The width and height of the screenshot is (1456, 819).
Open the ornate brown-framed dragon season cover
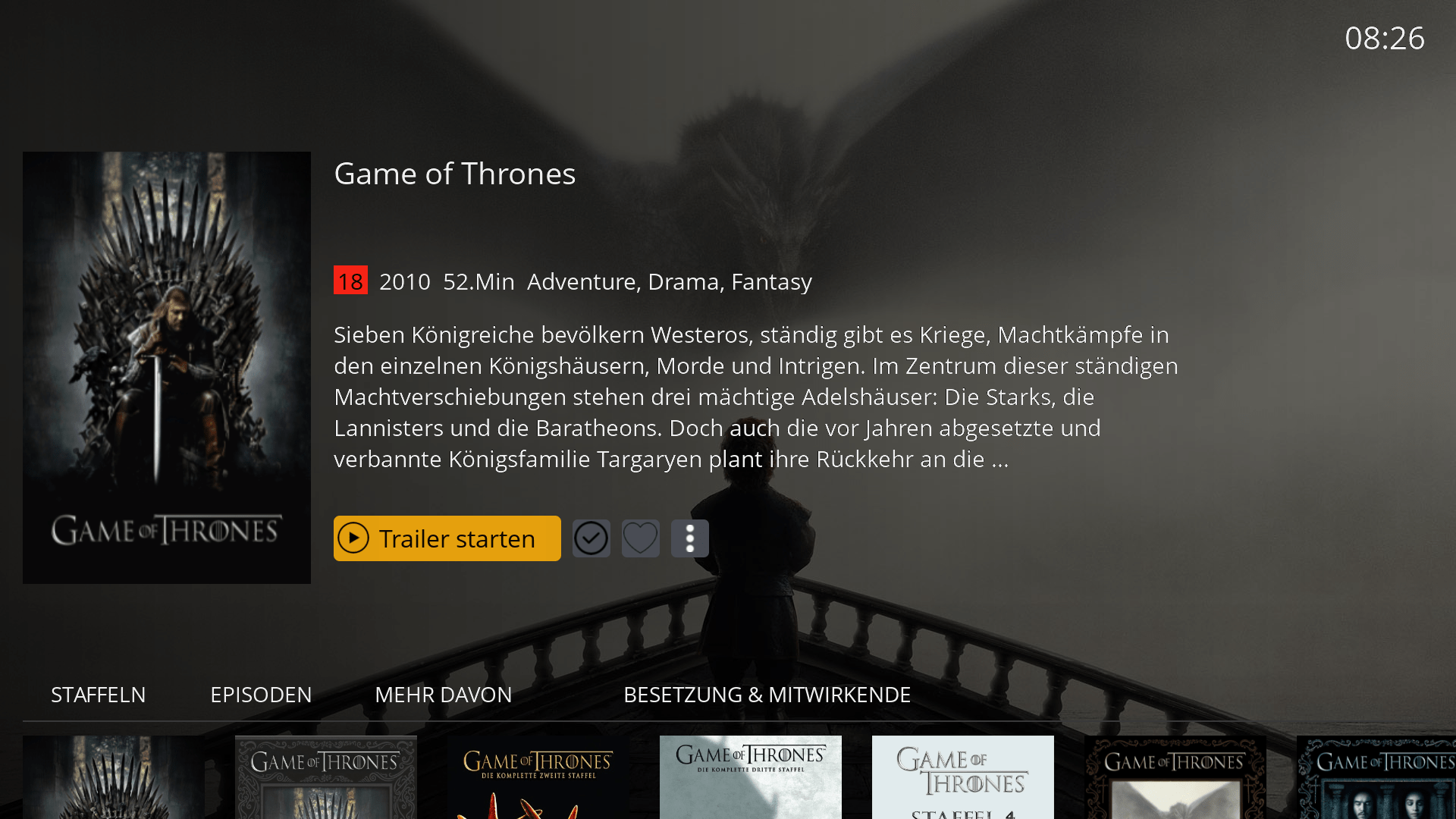1175,777
